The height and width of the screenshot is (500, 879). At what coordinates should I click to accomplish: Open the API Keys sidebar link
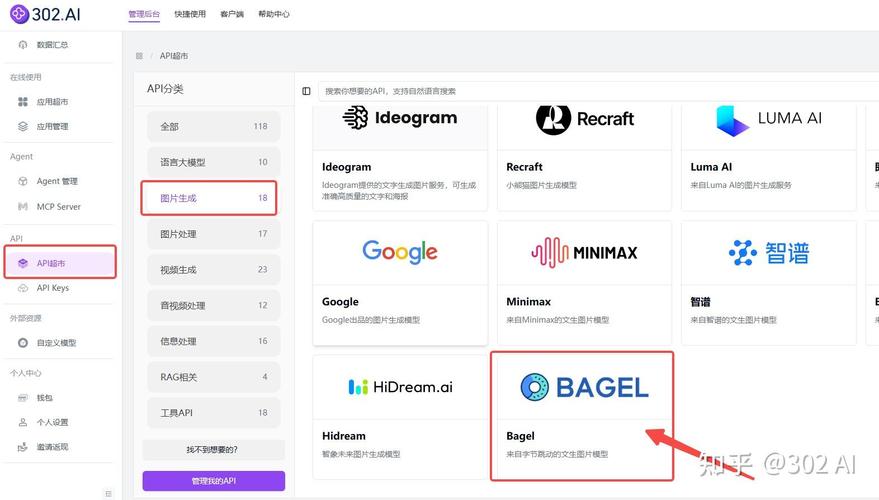pos(53,288)
